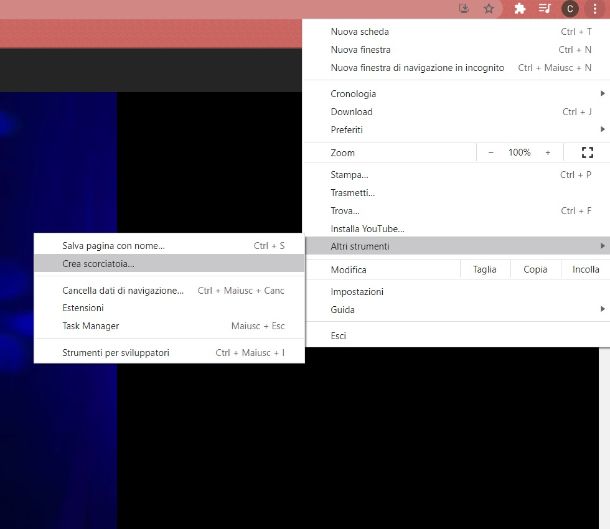Select Nuova finestra
The width and height of the screenshot is (610, 529).
(x=458, y=49)
